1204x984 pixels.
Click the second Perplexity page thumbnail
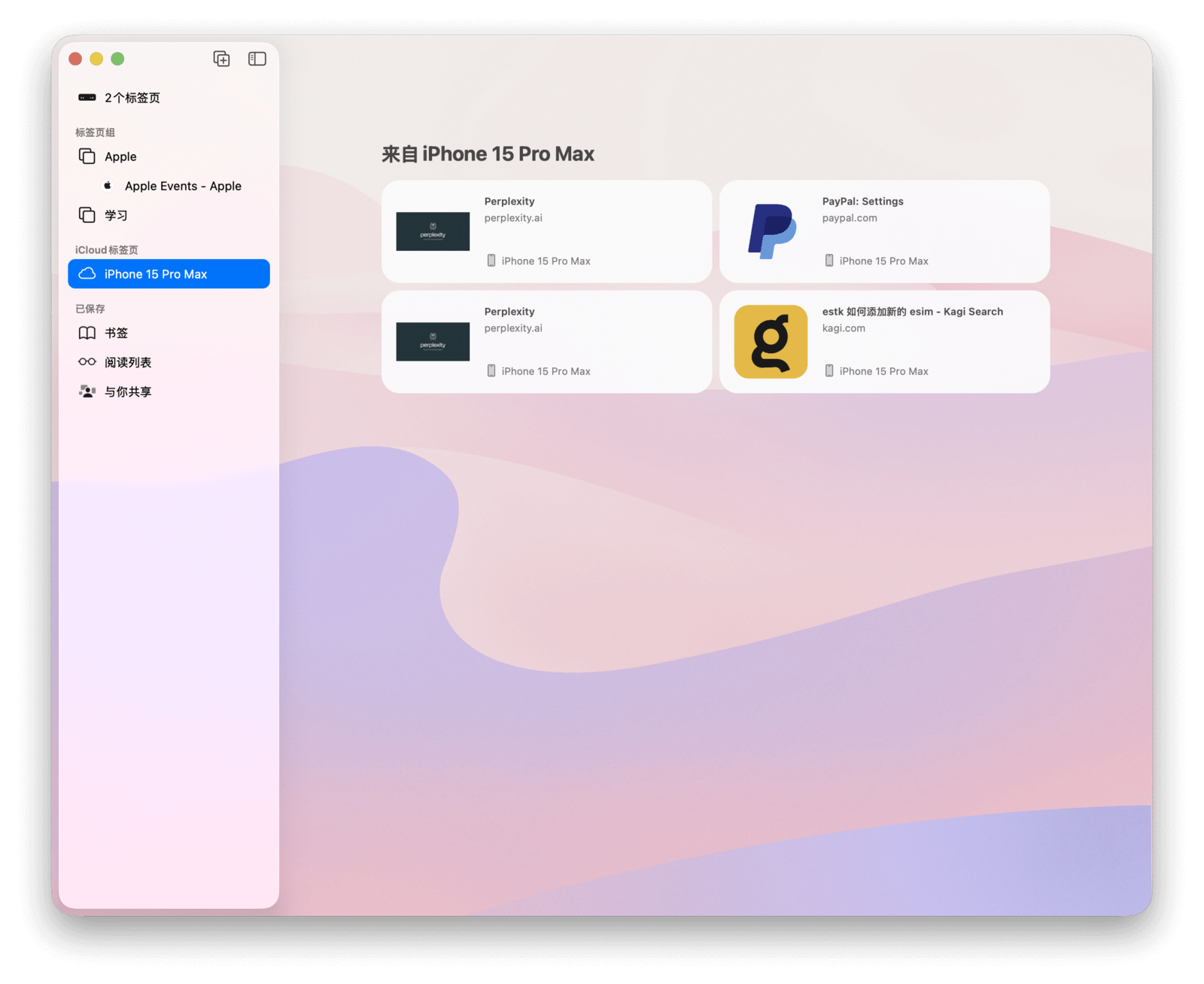(433, 341)
